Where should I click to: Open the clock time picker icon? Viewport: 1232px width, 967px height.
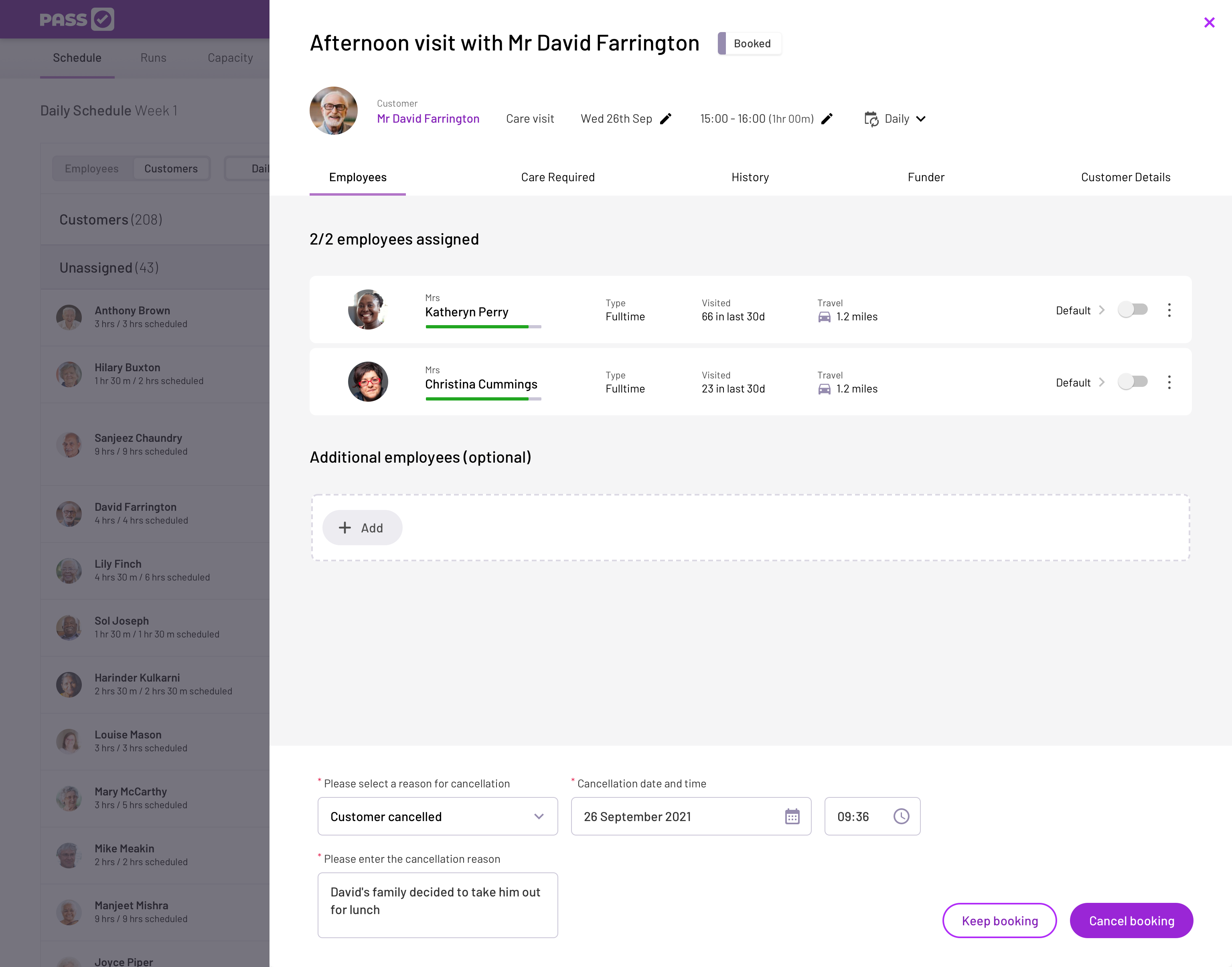(902, 816)
